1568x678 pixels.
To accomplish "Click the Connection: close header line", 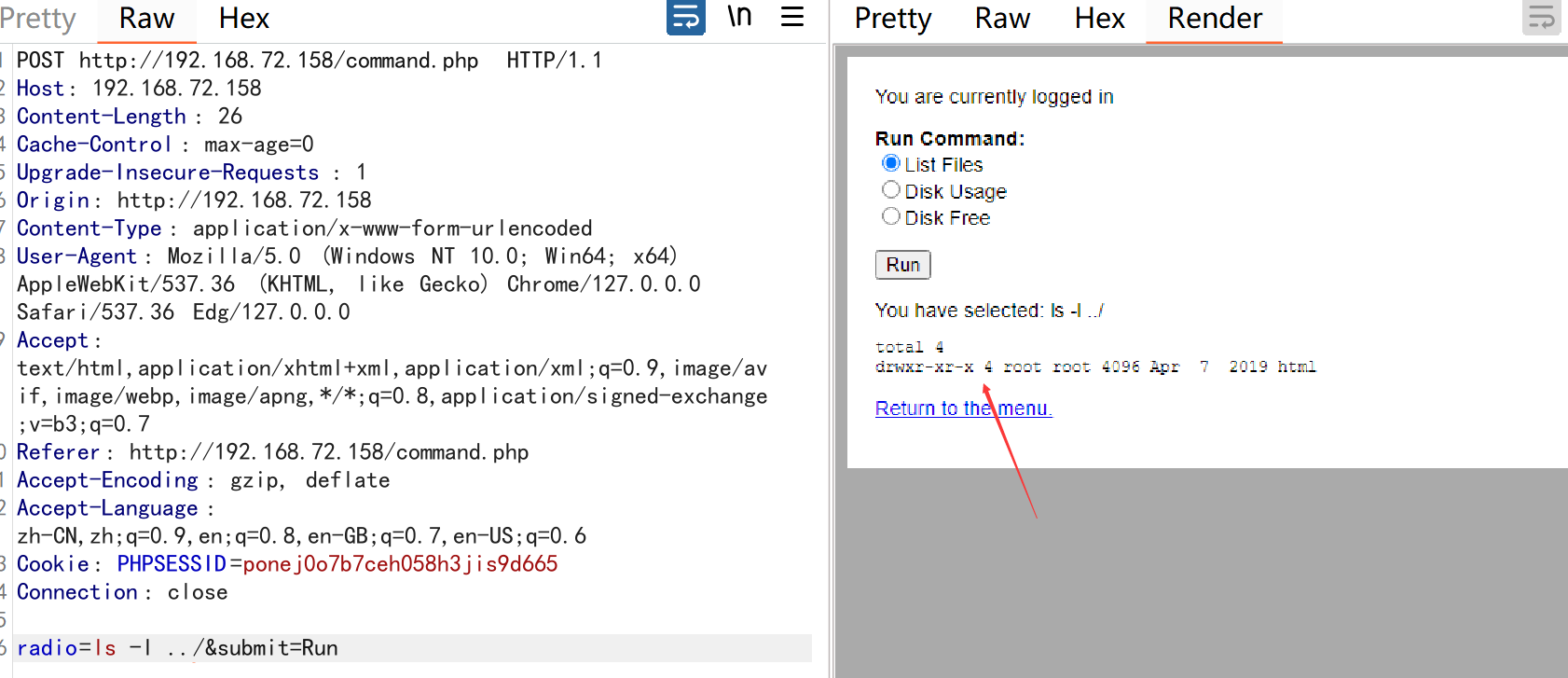I will click(122, 592).
